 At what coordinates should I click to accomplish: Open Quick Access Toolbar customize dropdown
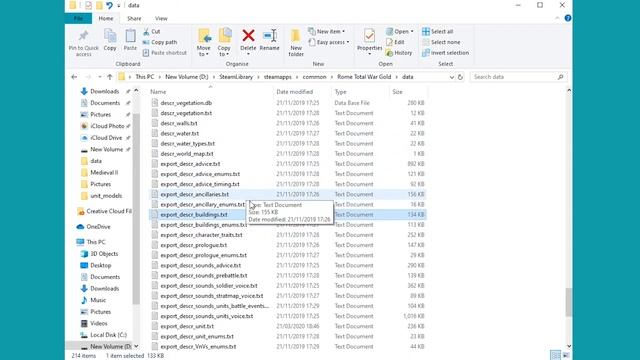pyautogui.click(x=119, y=5)
